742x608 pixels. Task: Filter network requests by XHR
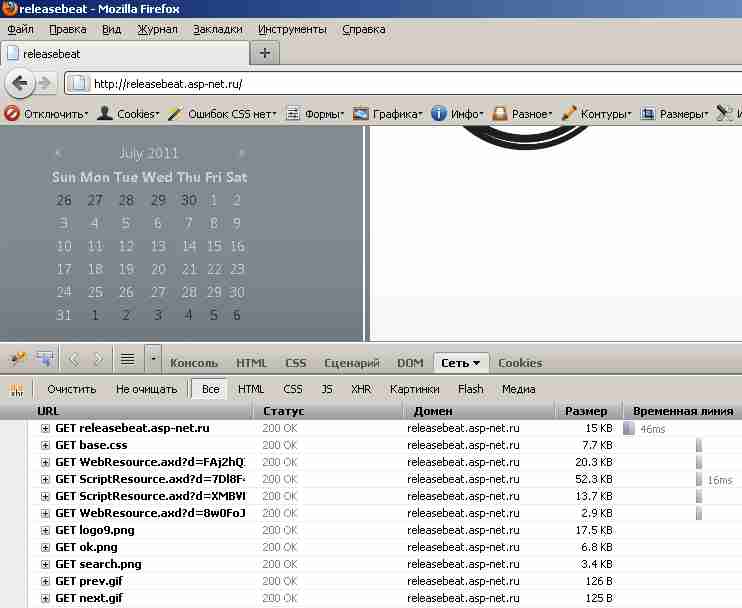[361, 389]
